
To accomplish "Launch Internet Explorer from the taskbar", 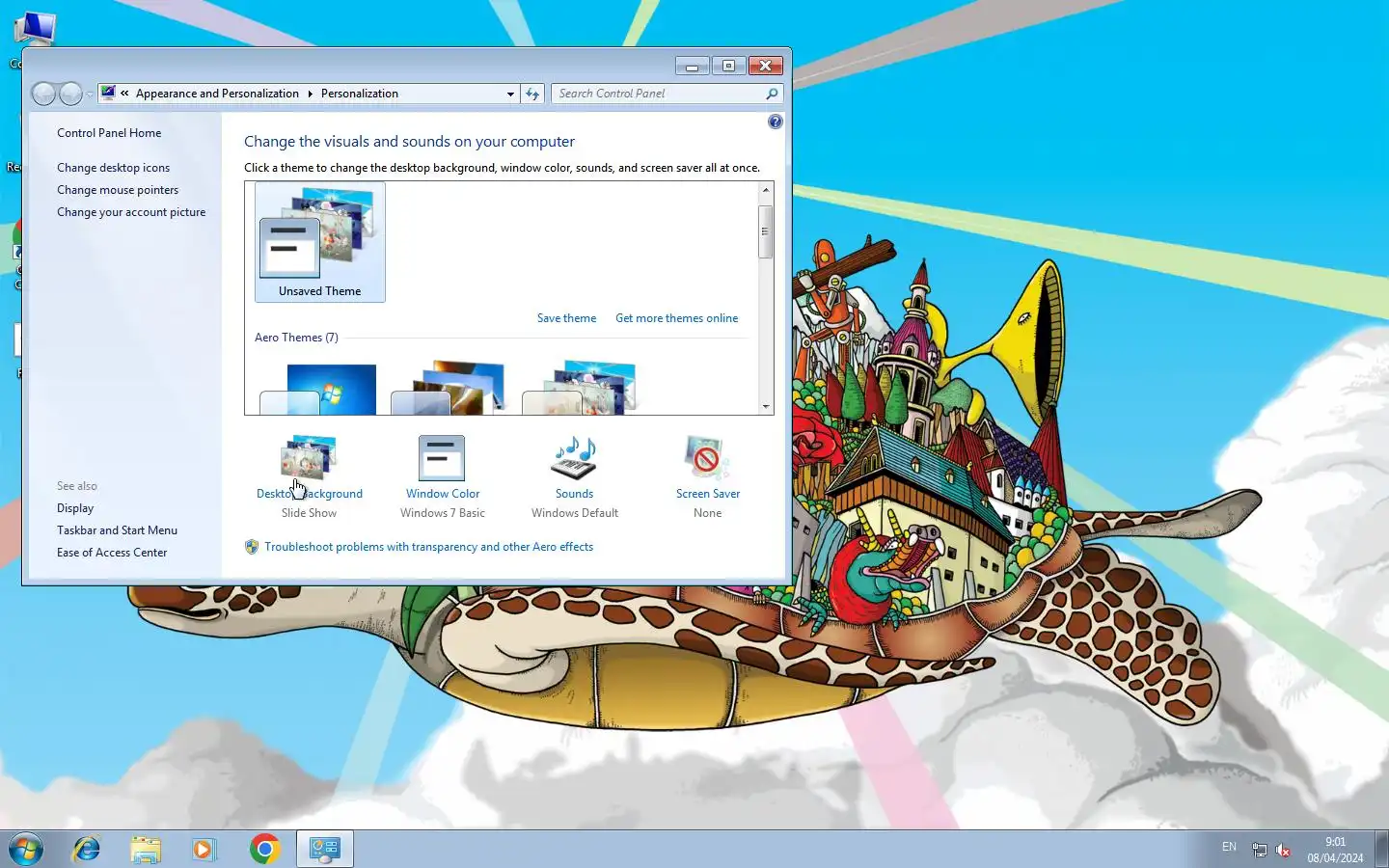I will (87, 849).
